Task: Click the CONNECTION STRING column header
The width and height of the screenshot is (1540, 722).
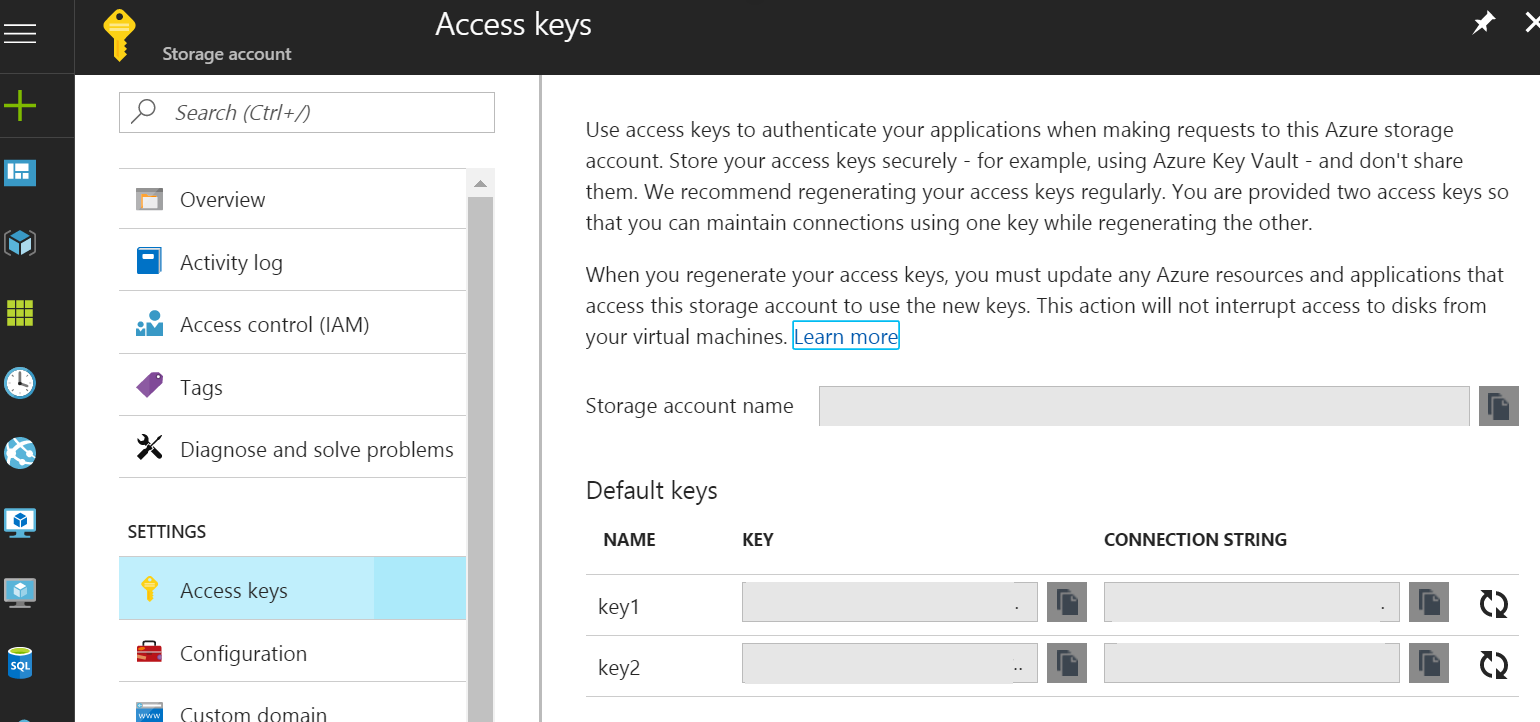Action: point(1195,539)
